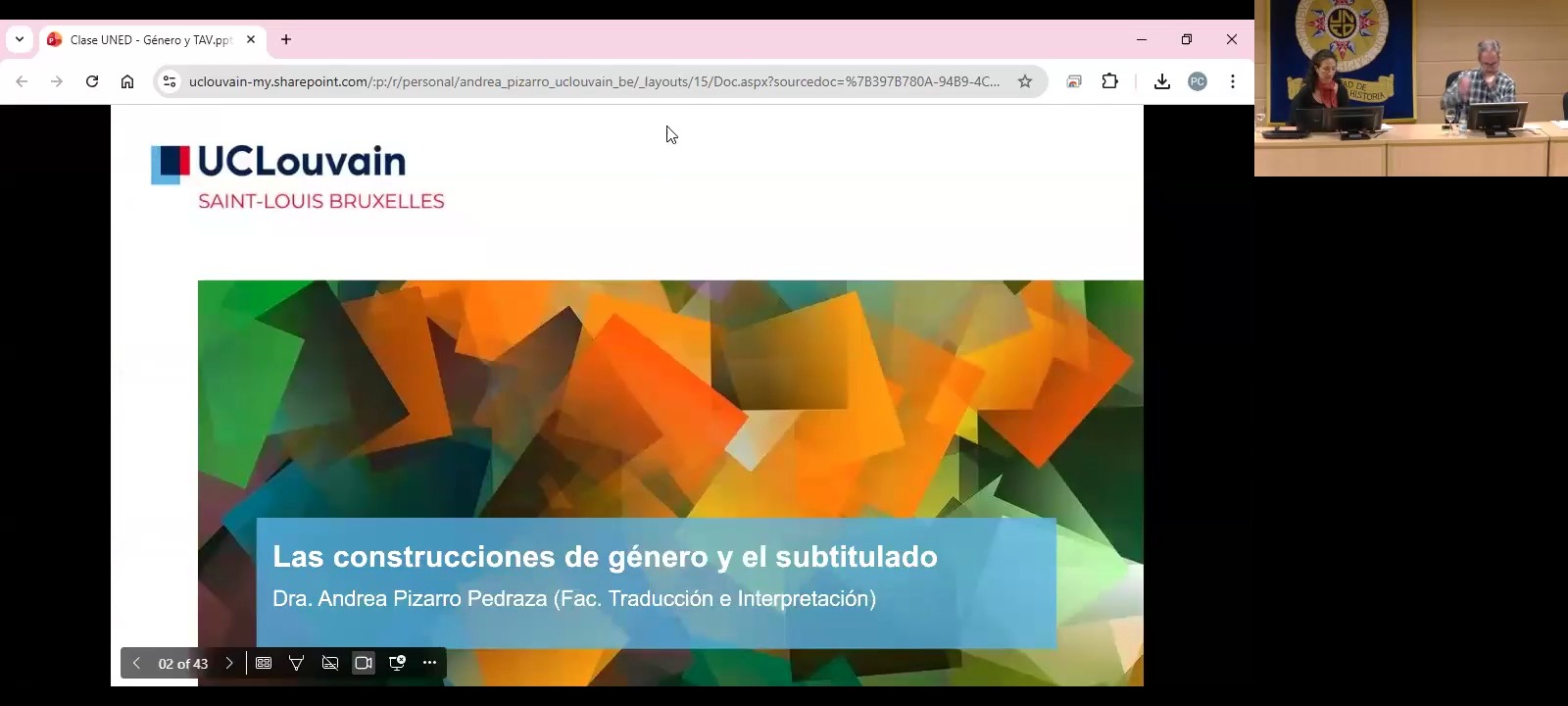The width and height of the screenshot is (1568, 706).
Task: Advance to the next slide arrow
Action: (229, 663)
